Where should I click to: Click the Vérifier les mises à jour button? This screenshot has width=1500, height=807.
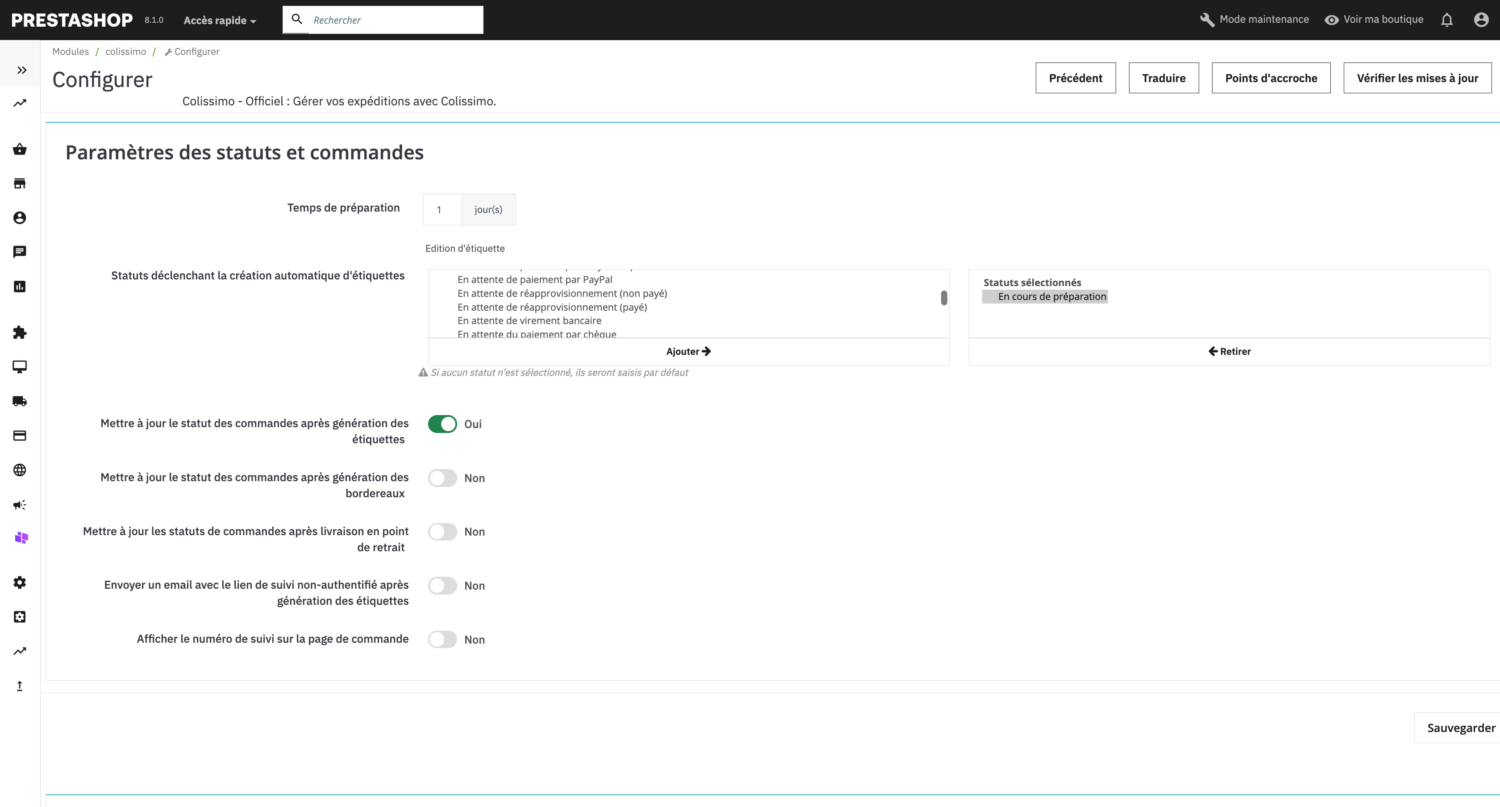pos(1417,77)
